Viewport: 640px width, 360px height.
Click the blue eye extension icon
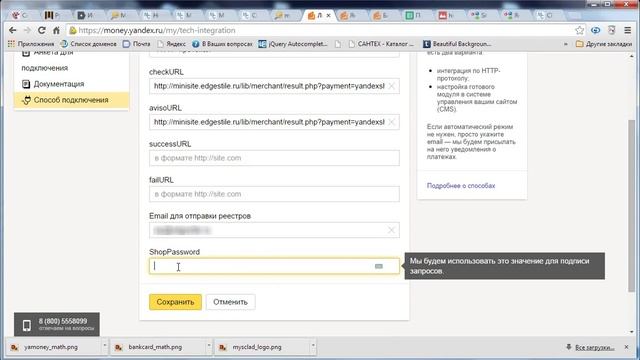[596, 30]
